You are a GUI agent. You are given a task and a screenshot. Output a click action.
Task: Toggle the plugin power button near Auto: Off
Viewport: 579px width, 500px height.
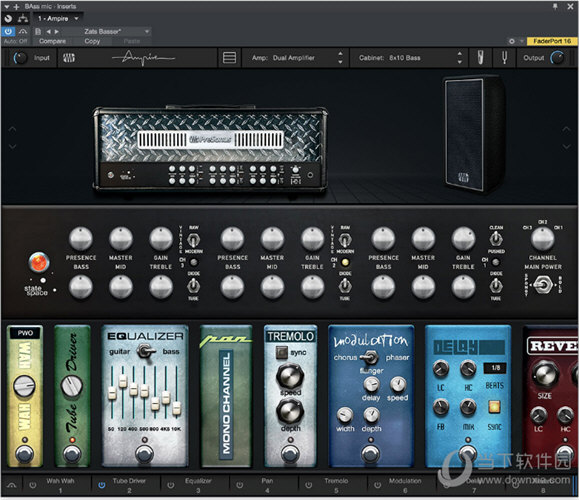click(x=8, y=31)
